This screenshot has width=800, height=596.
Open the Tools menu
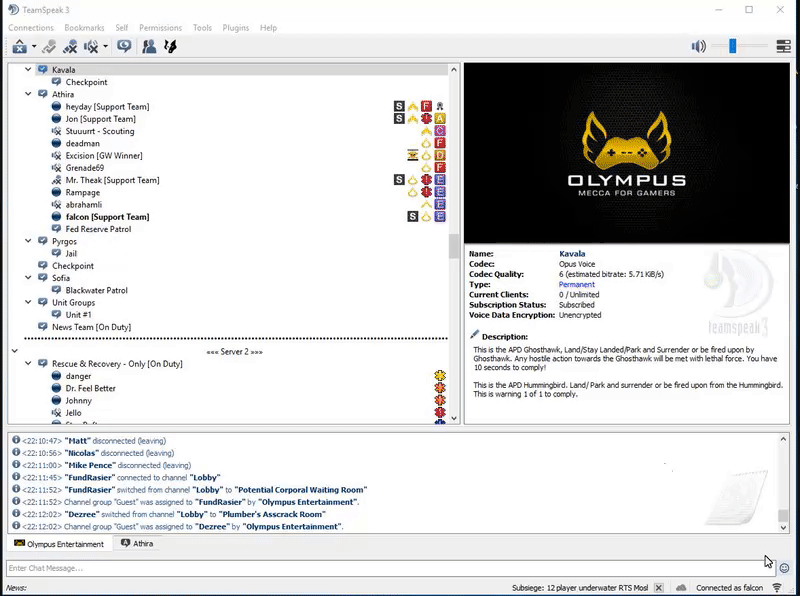[202, 28]
